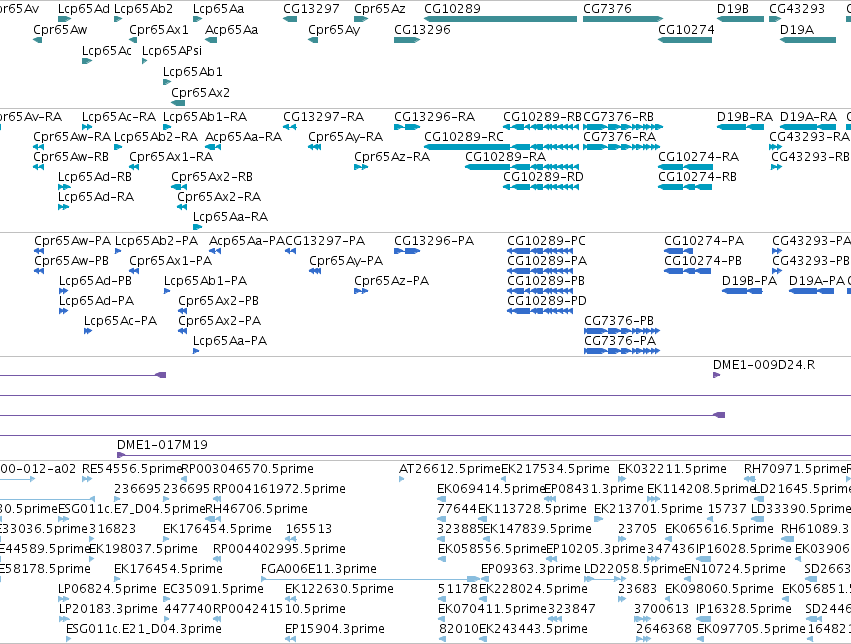Click the CG7376-RB transcript label
The image size is (851, 644).
(618, 117)
